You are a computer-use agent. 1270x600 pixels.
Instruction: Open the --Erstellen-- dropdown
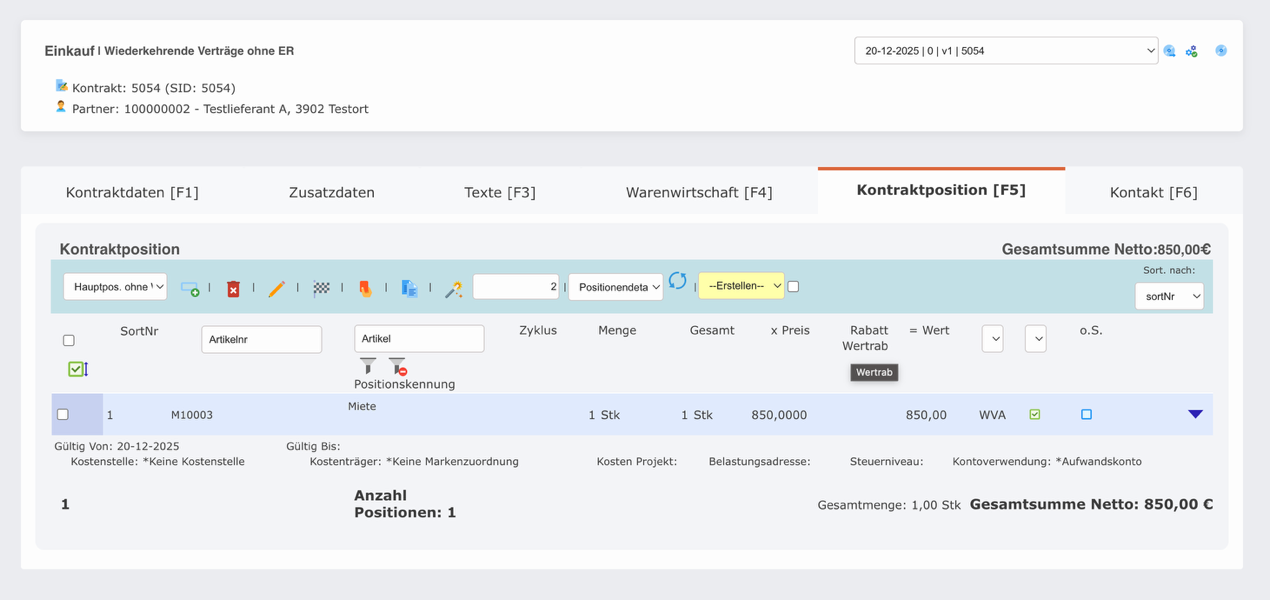coord(743,286)
